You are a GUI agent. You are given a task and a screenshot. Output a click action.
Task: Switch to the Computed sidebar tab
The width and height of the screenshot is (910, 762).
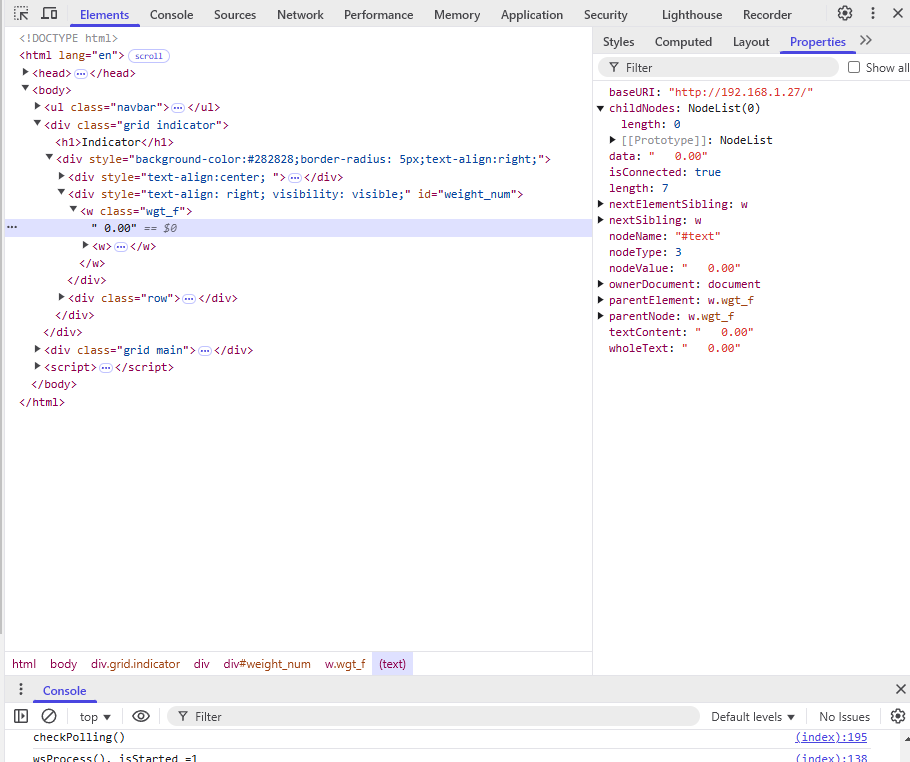(x=683, y=42)
